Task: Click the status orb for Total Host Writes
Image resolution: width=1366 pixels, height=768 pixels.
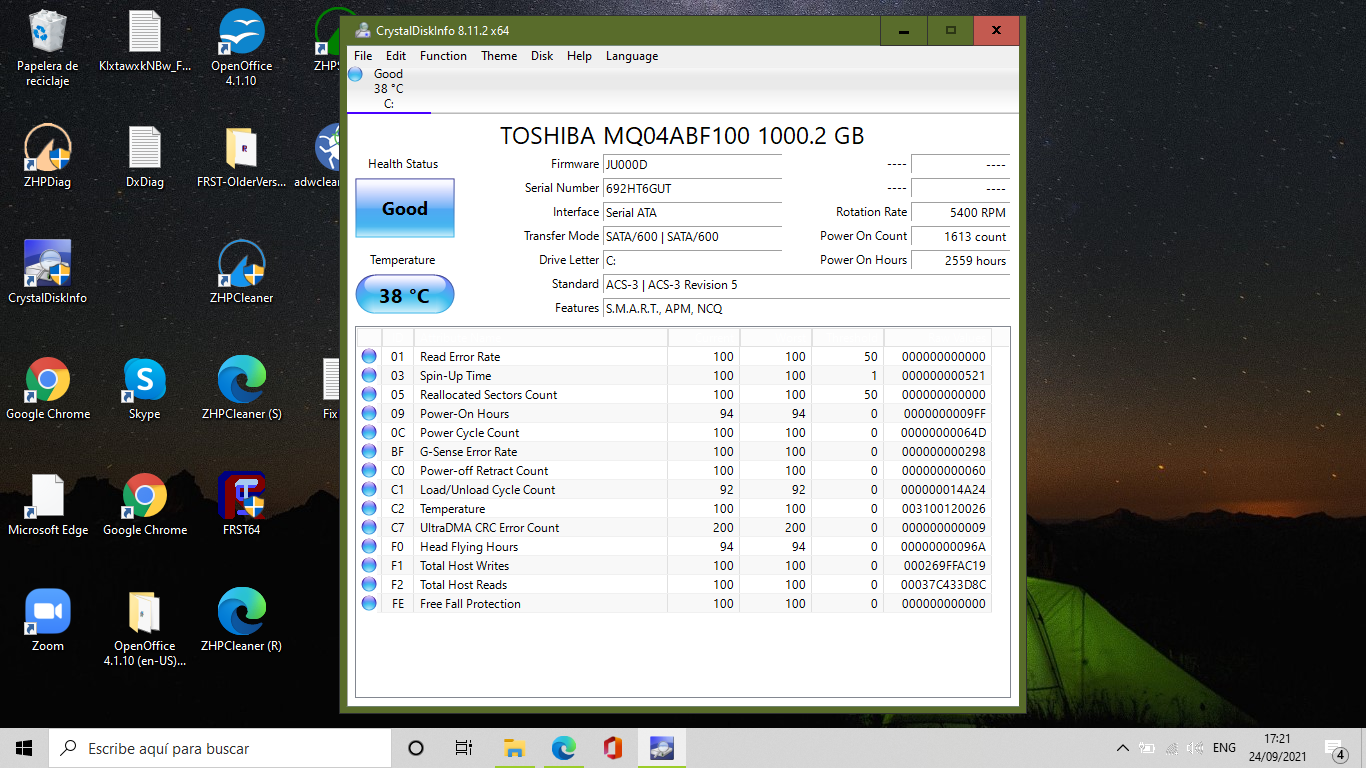Action: pos(369,565)
